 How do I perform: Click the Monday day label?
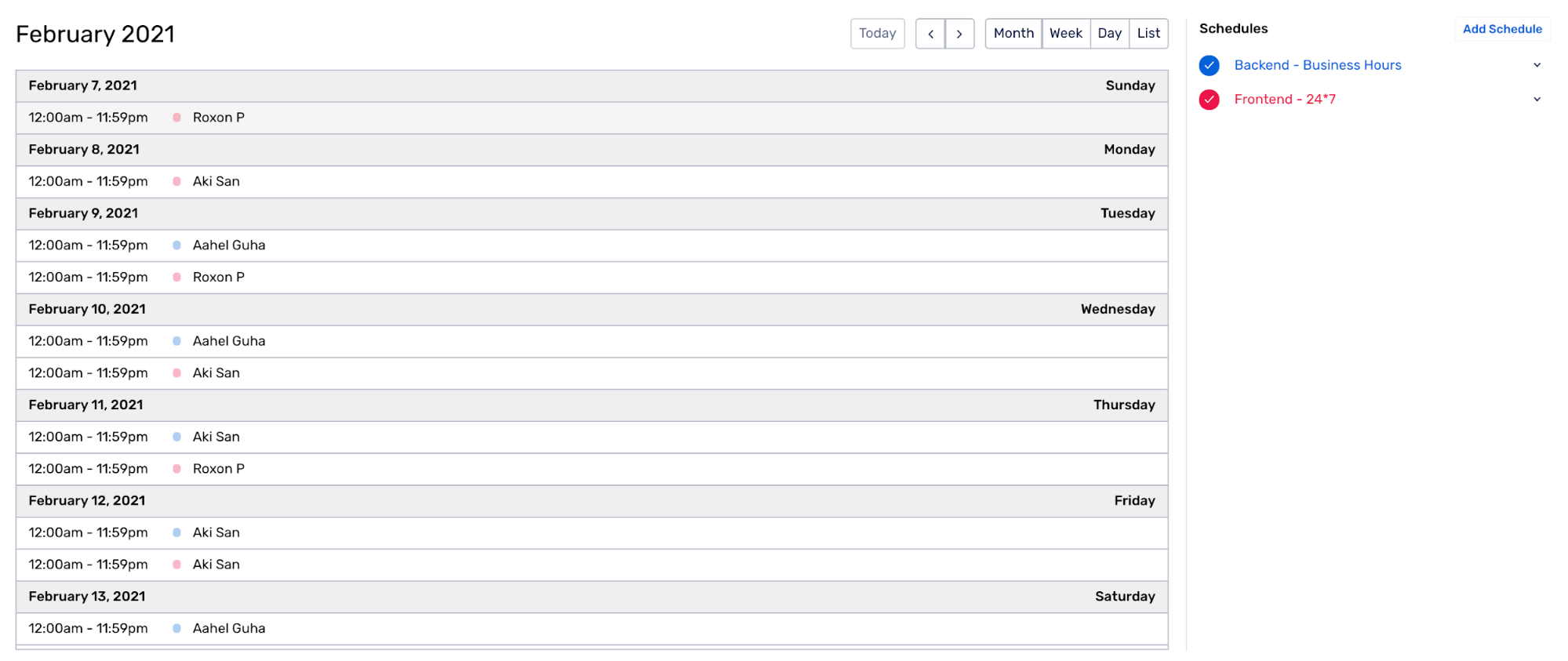coord(1130,149)
